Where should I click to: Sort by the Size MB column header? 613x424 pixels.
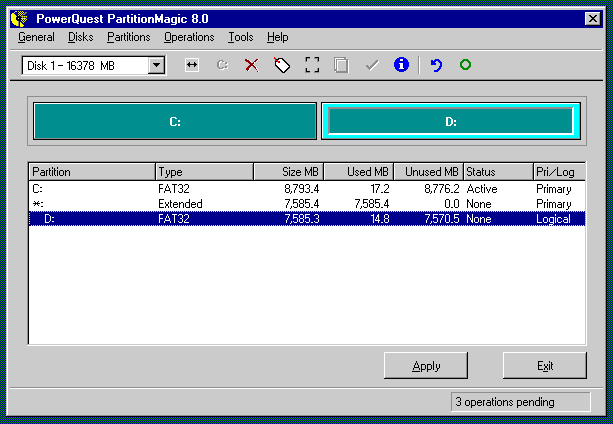tap(288, 172)
